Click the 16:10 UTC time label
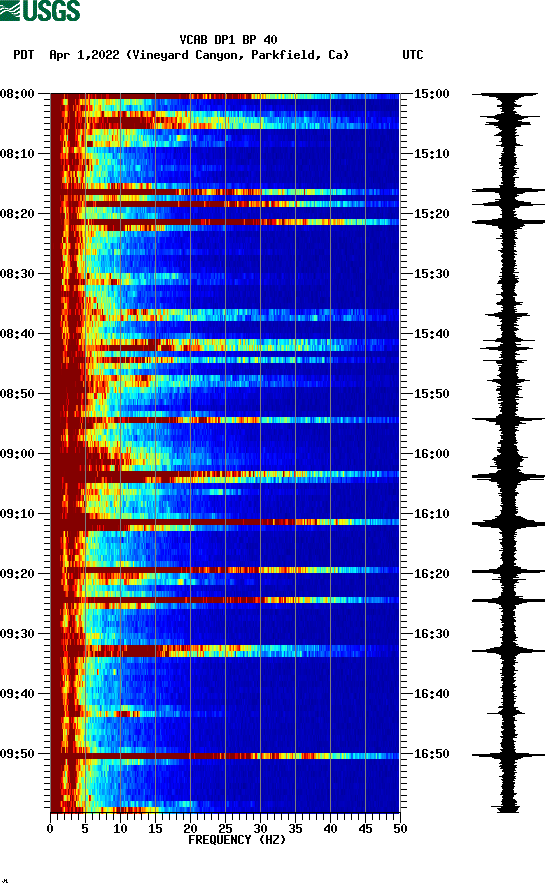This screenshot has height=892, width=552. click(x=431, y=514)
